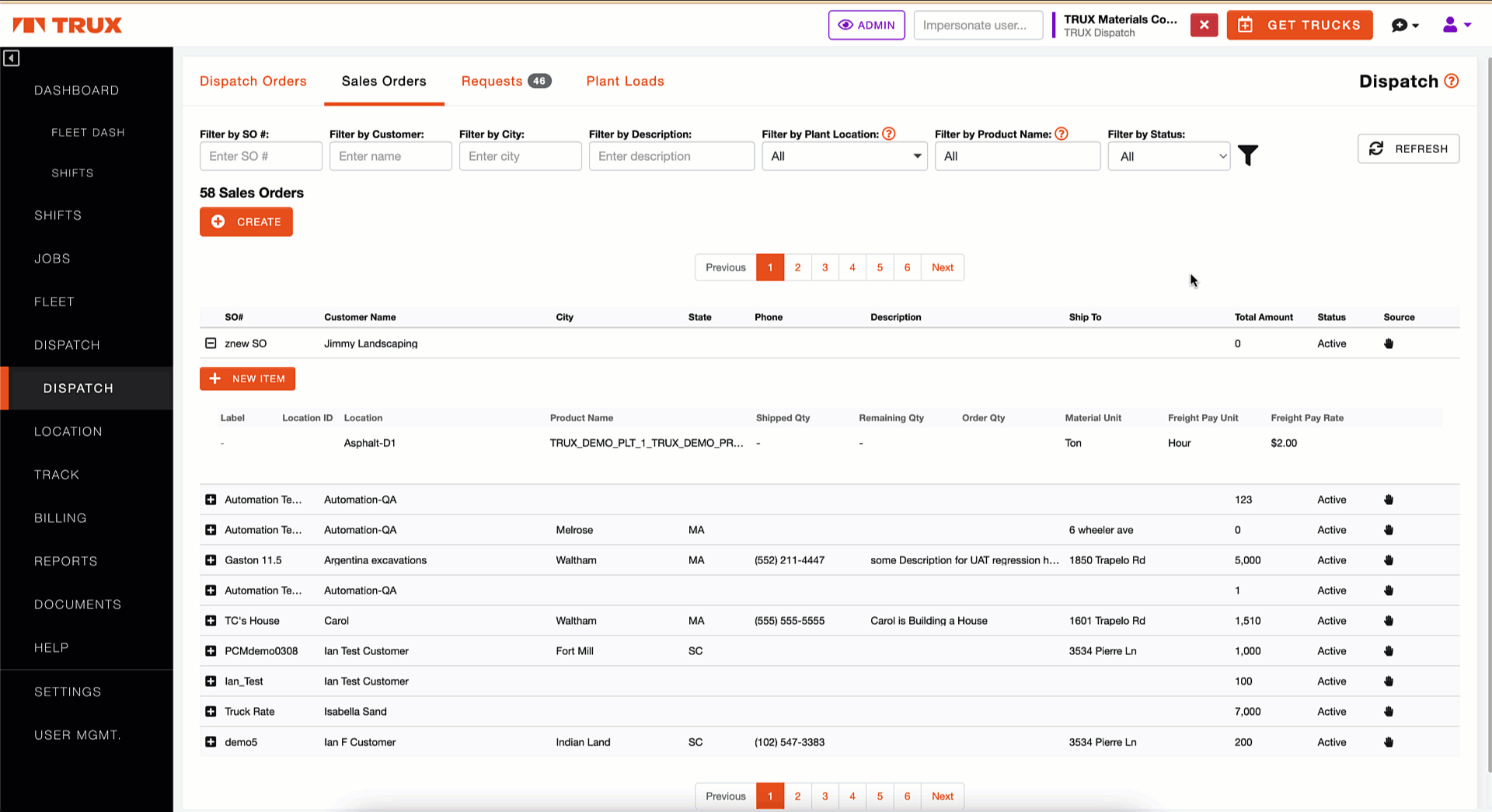This screenshot has width=1492, height=812.
Task: Toggle the ADMIN eye button
Action: 866,25
